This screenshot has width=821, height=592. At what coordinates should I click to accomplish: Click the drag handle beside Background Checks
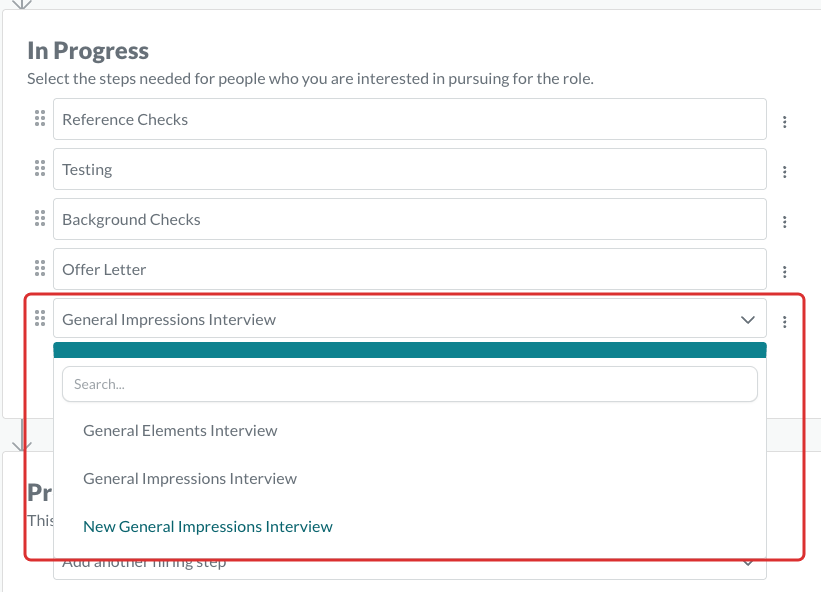[x=40, y=218]
